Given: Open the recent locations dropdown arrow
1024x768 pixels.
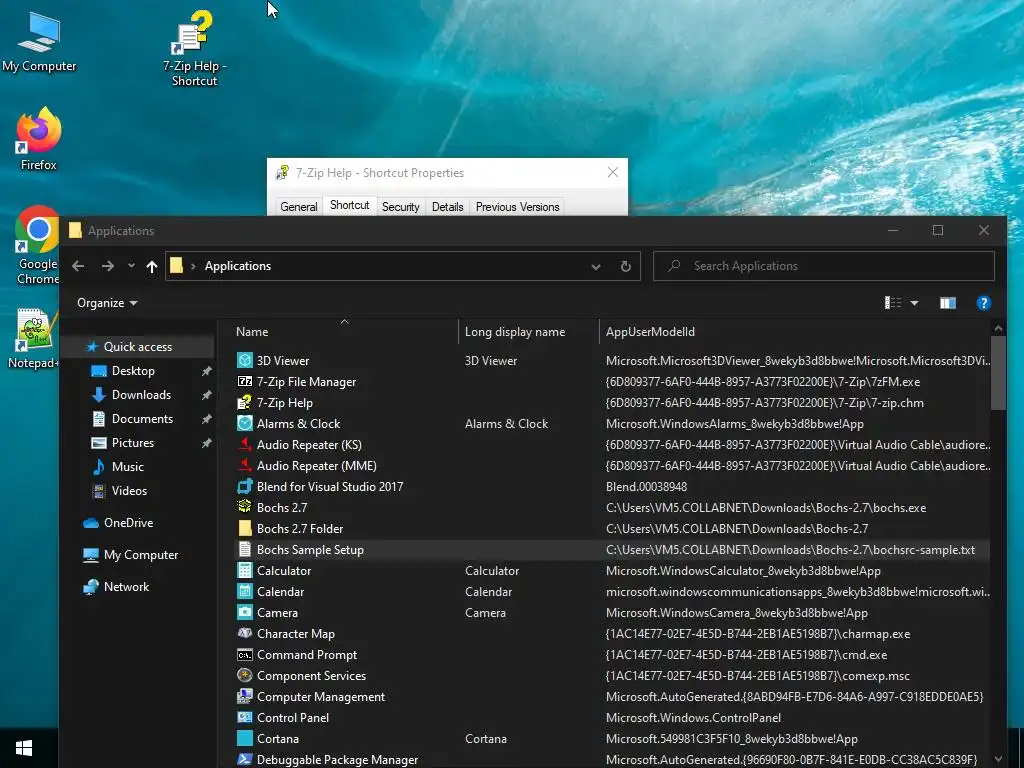Looking at the screenshot, I should [x=131, y=266].
